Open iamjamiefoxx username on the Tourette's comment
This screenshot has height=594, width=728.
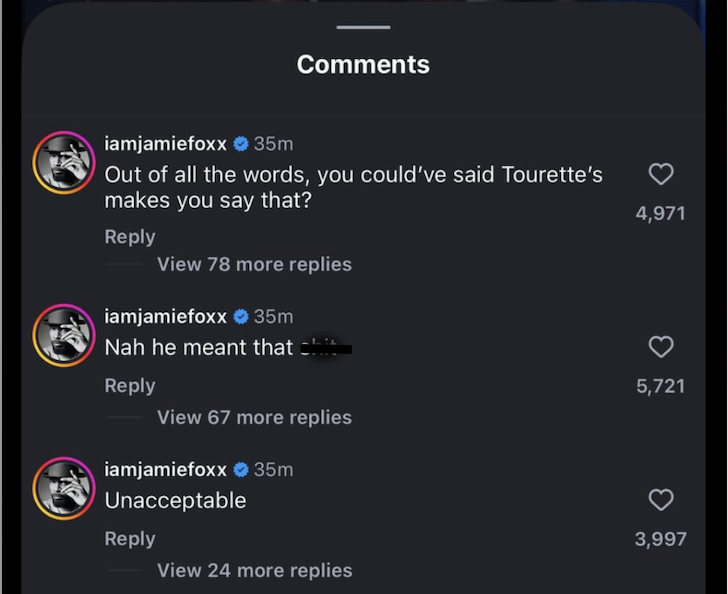[x=165, y=144]
